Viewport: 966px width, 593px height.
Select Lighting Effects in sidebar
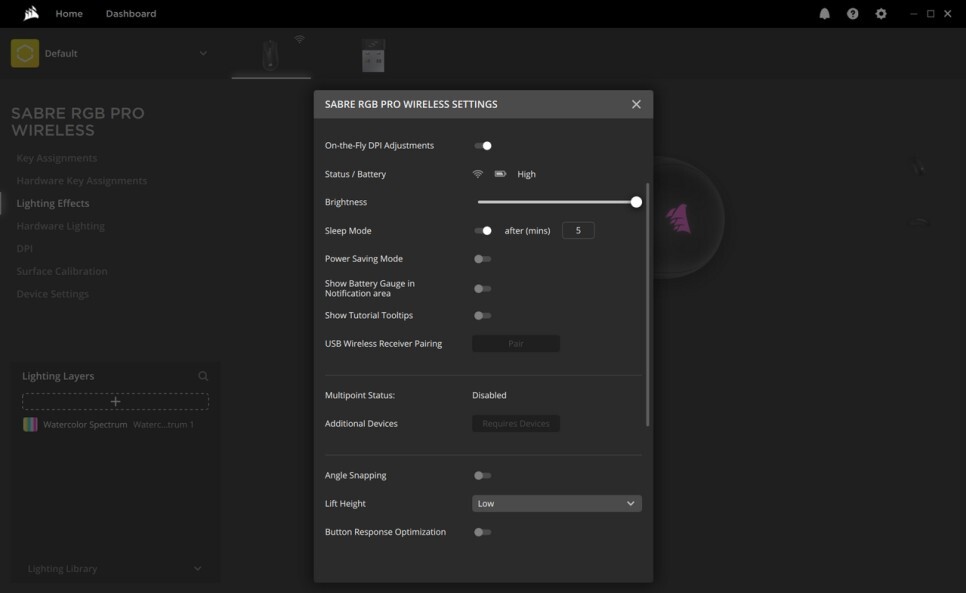point(52,203)
